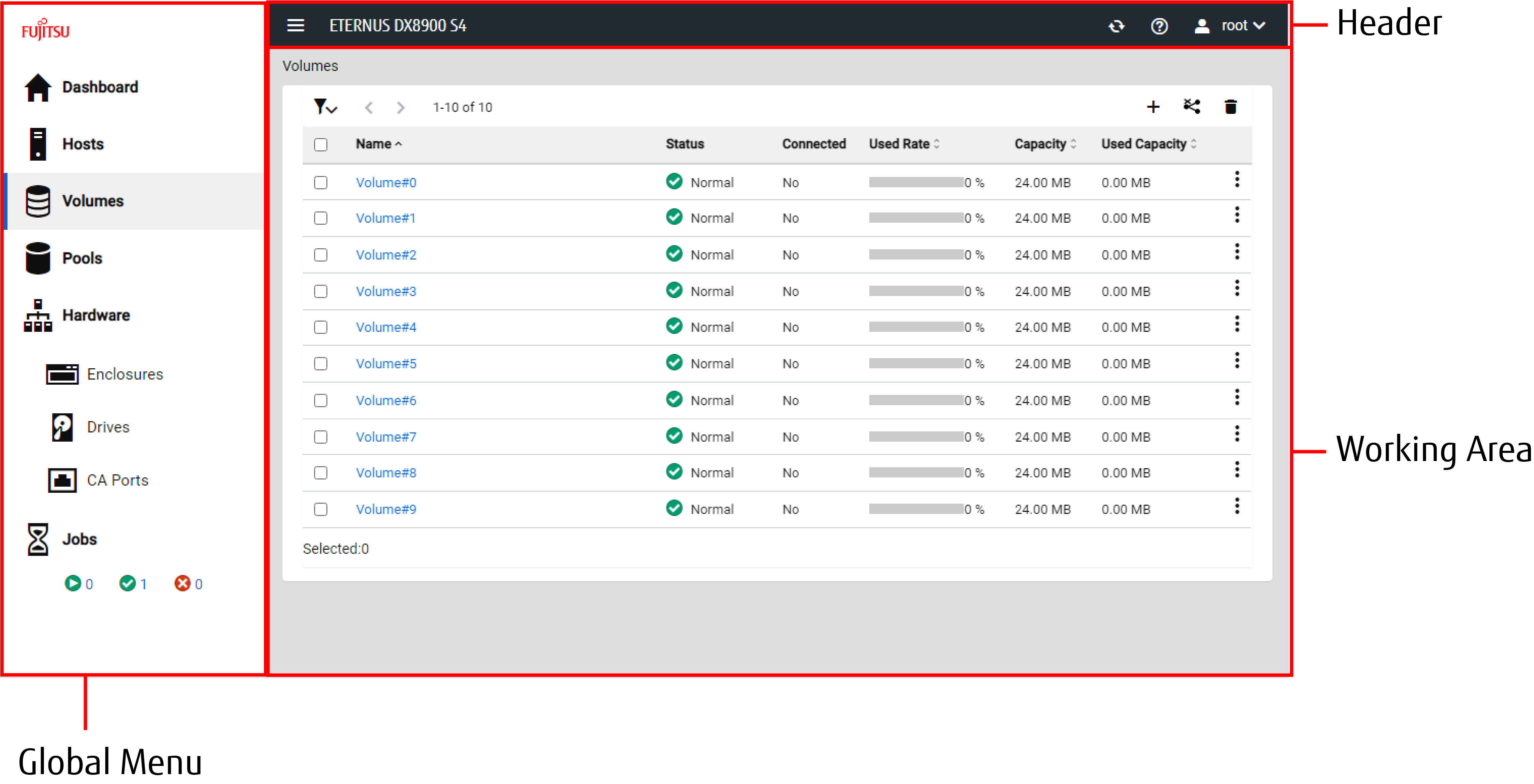Check the checkbox for Volume#3
The image size is (1534, 784).
(x=321, y=291)
